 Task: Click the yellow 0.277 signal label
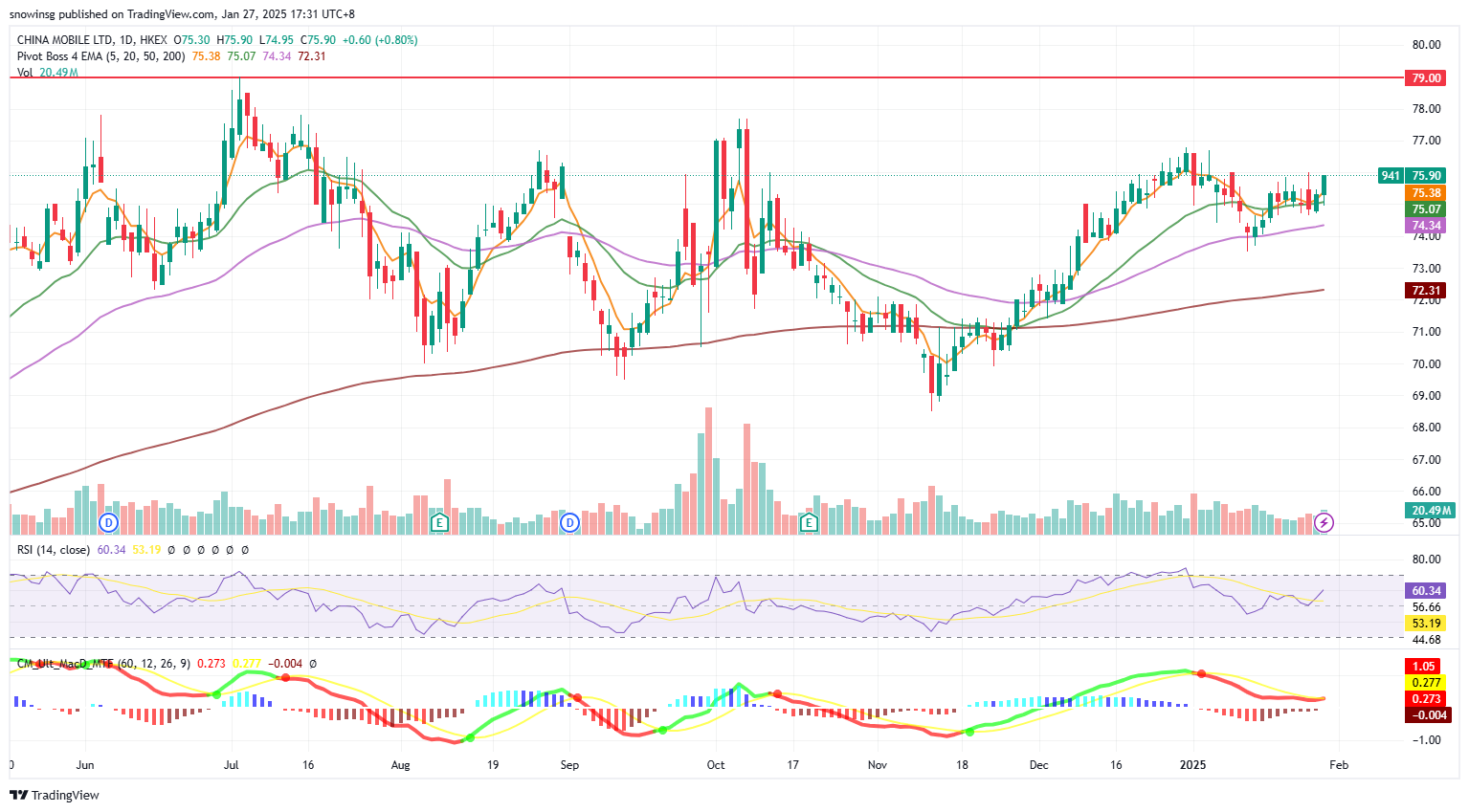1426,683
